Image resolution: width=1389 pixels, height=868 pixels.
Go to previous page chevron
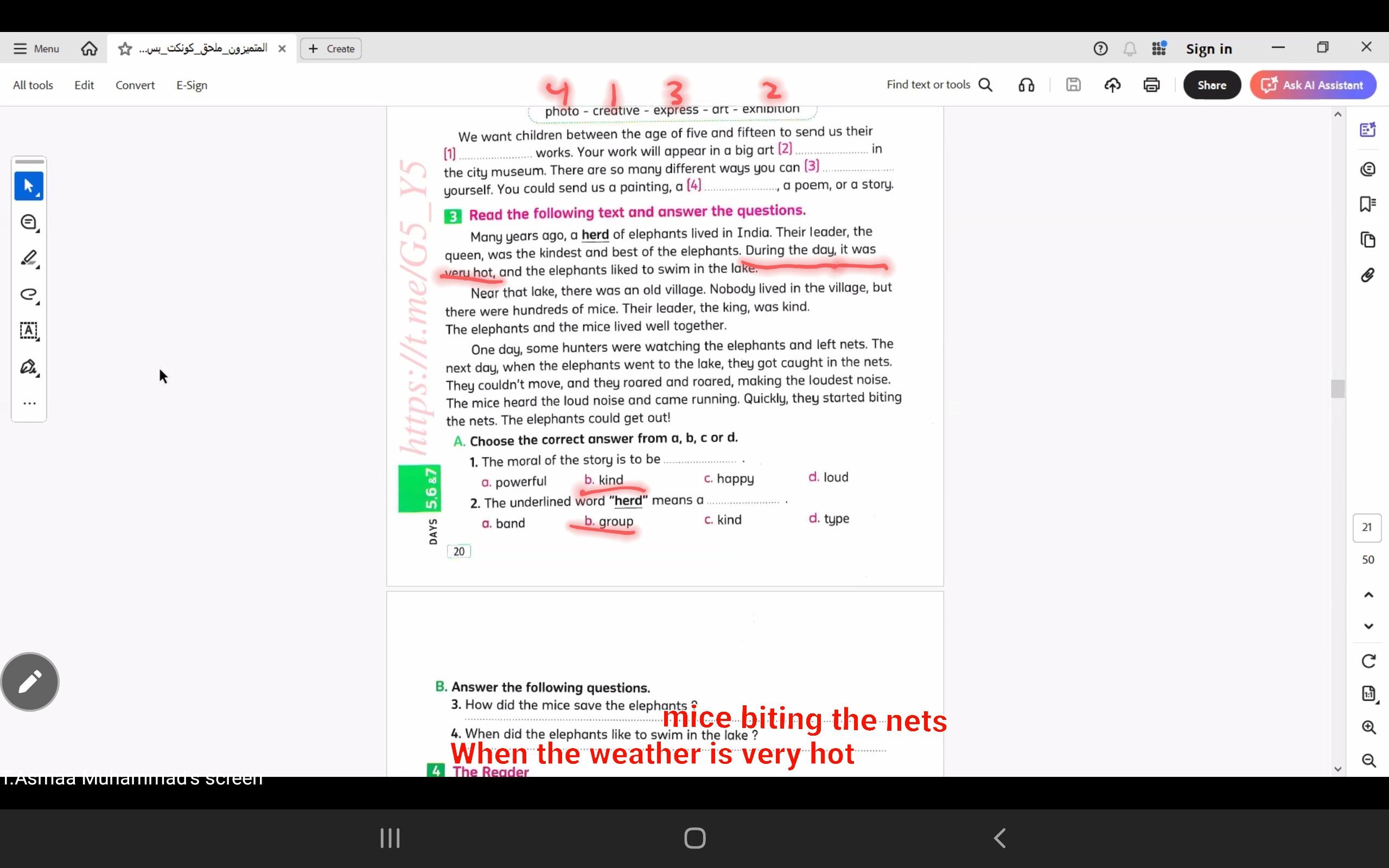pyautogui.click(x=1368, y=595)
